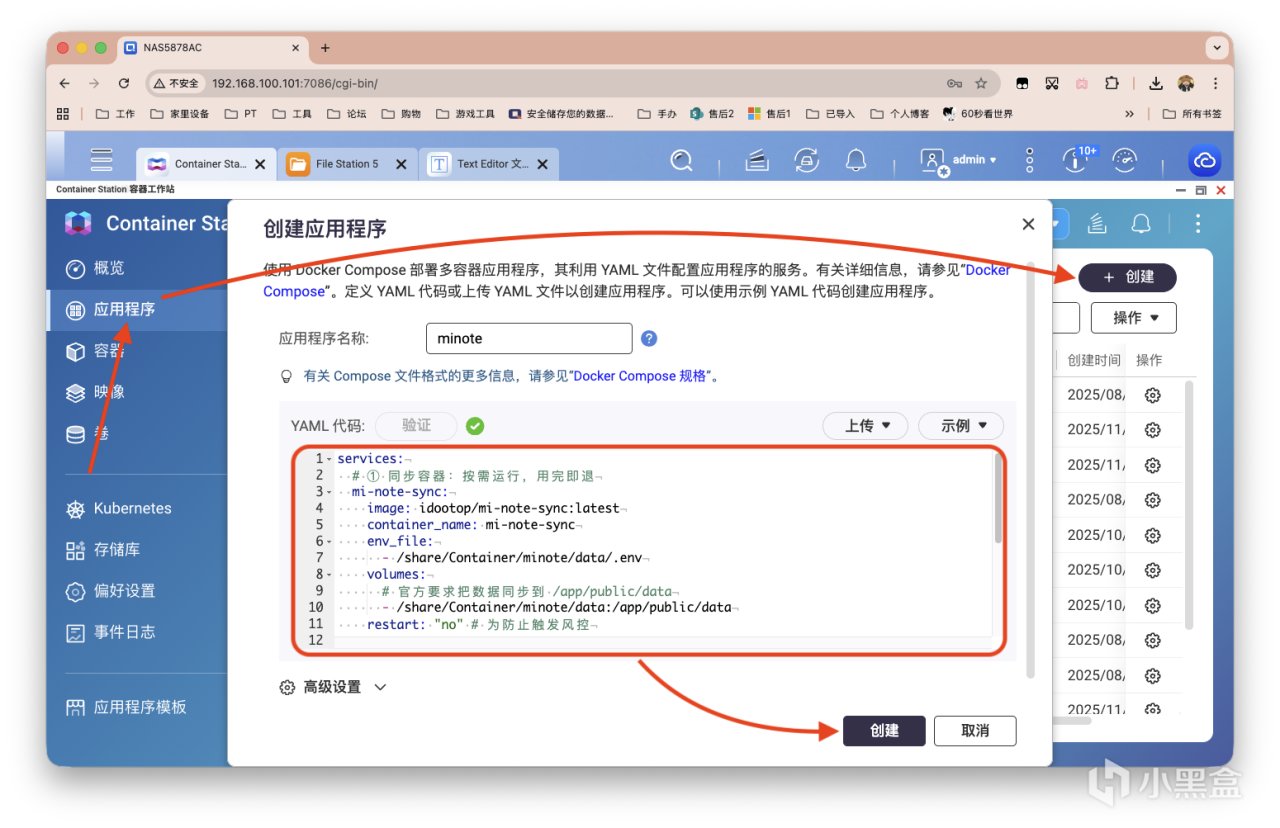Click the dark 创建 button in the dialog
1280x828 pixels.
point(884,731)
